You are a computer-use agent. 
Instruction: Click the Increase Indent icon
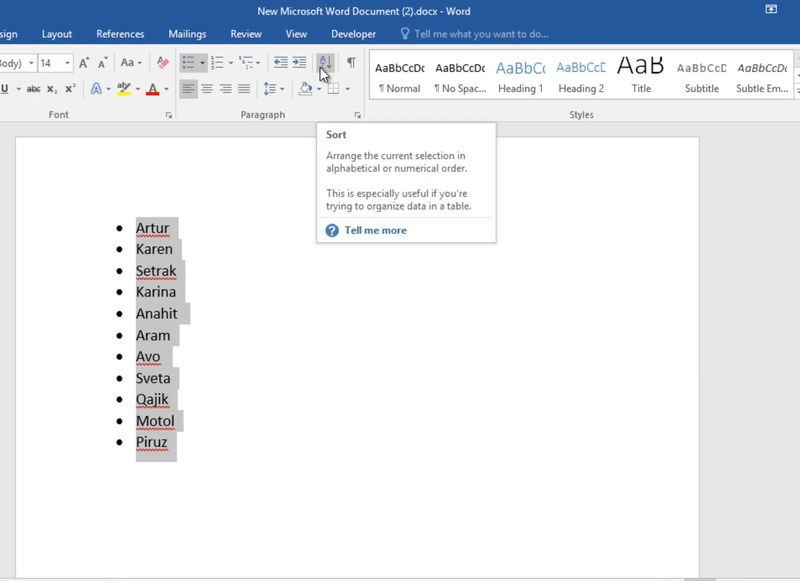(x=299, y=63)
